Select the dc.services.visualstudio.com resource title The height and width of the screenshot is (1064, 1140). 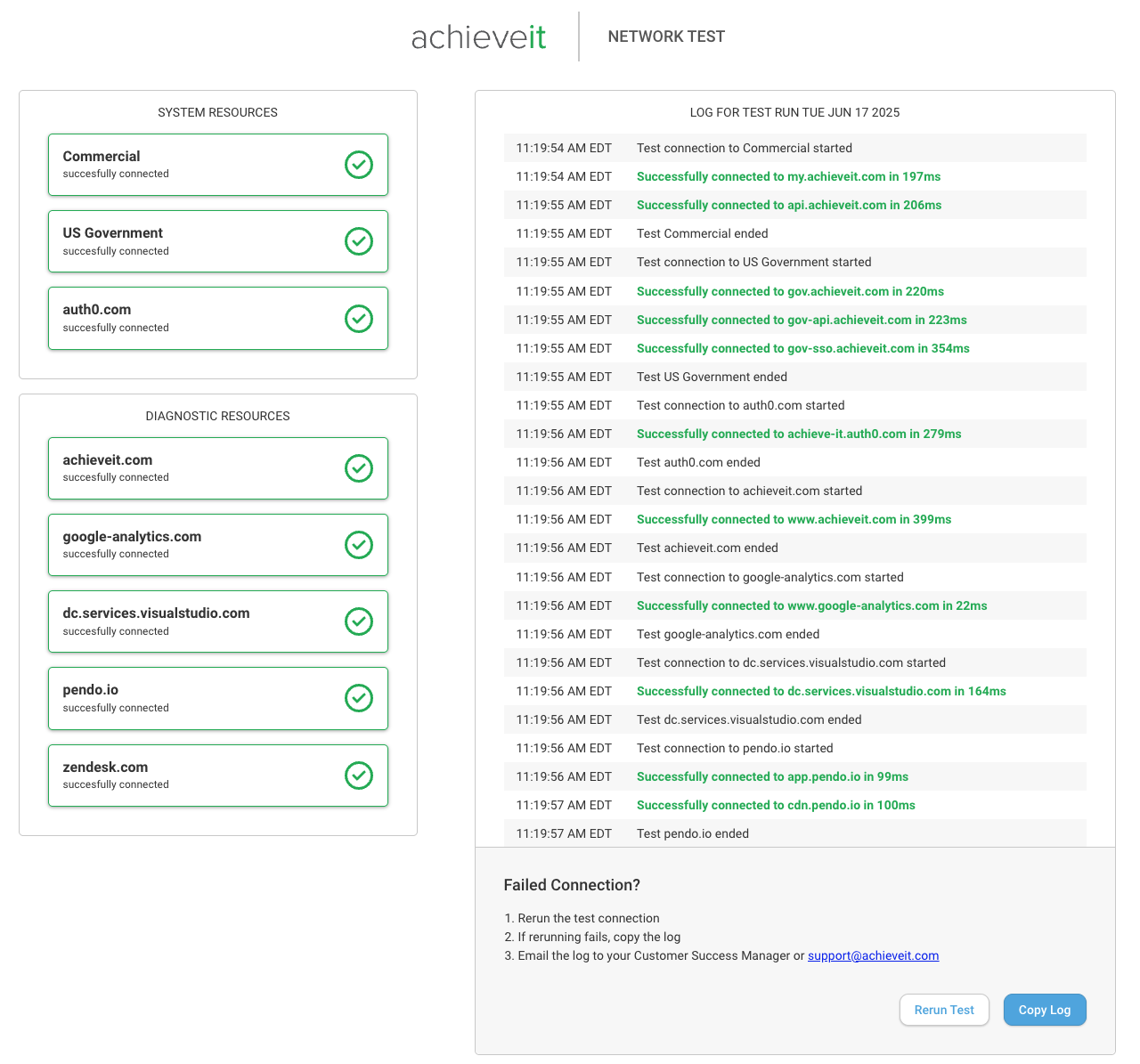(156, 613)
